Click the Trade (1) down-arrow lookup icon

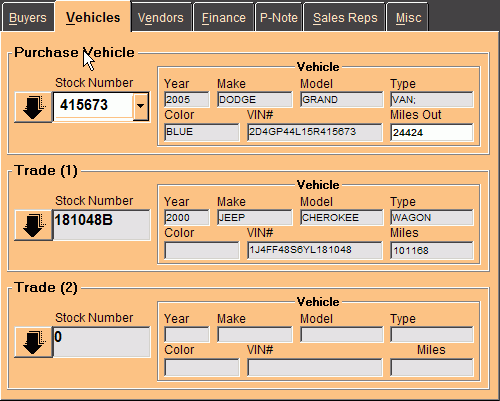pos(33,225)
